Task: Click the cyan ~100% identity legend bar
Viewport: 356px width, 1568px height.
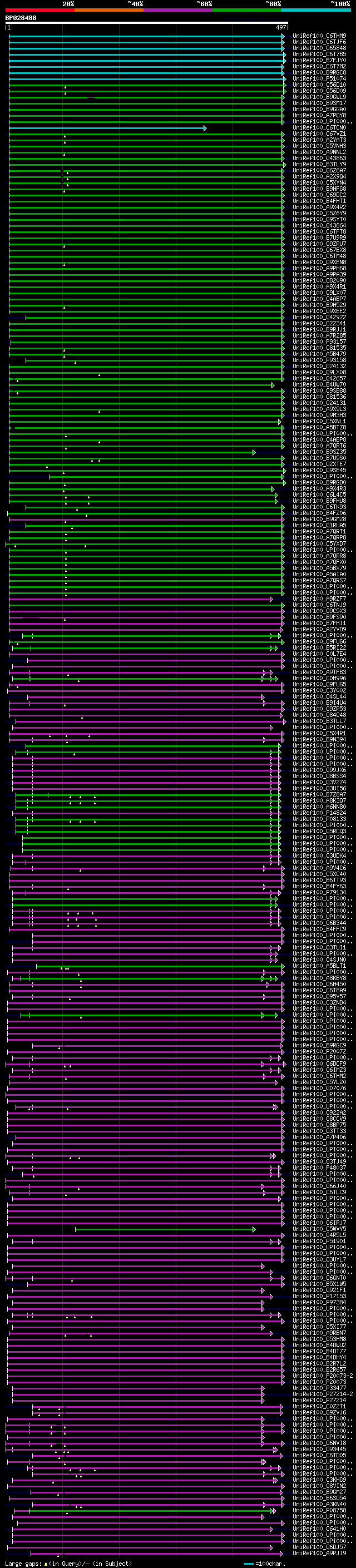Action: (x=317, y=10)
